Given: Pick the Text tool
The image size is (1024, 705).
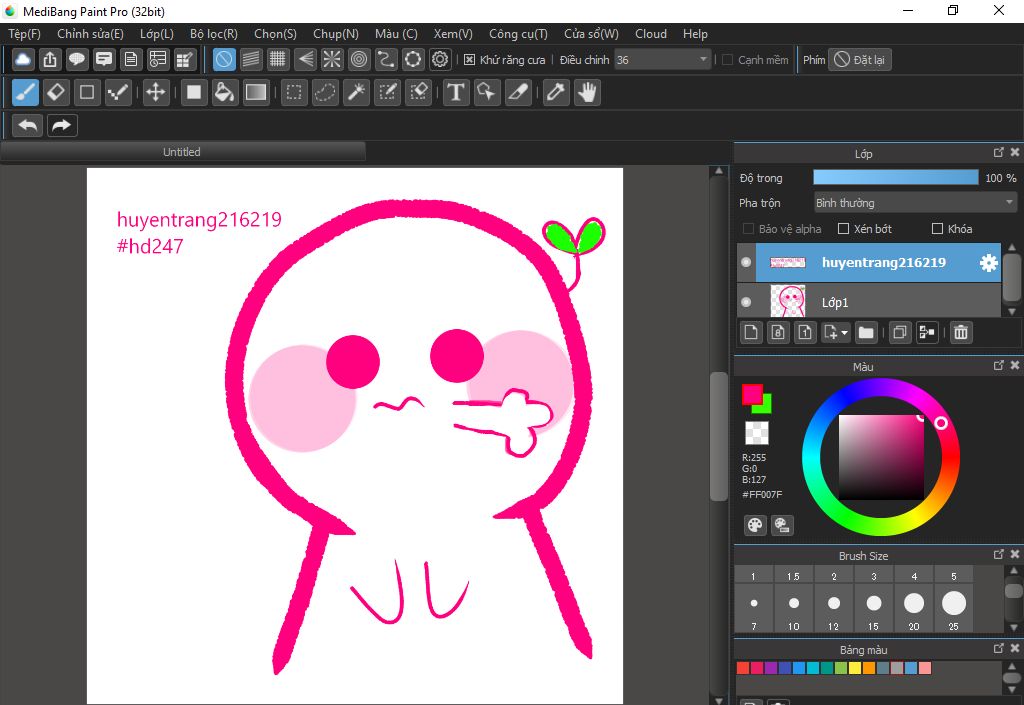Looking at the screenshot, I should click(x=456, y=93).
